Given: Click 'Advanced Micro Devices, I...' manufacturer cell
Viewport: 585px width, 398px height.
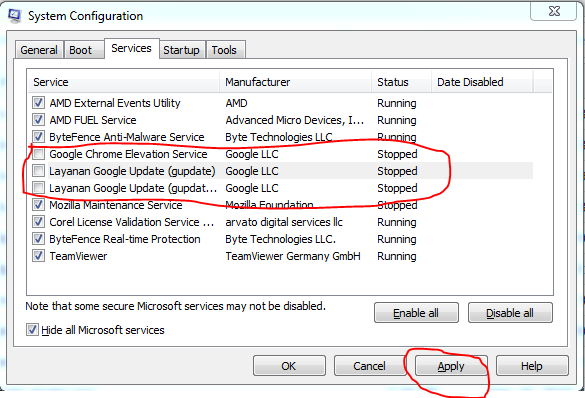Looking at the screenshot, I should (295, 120).
